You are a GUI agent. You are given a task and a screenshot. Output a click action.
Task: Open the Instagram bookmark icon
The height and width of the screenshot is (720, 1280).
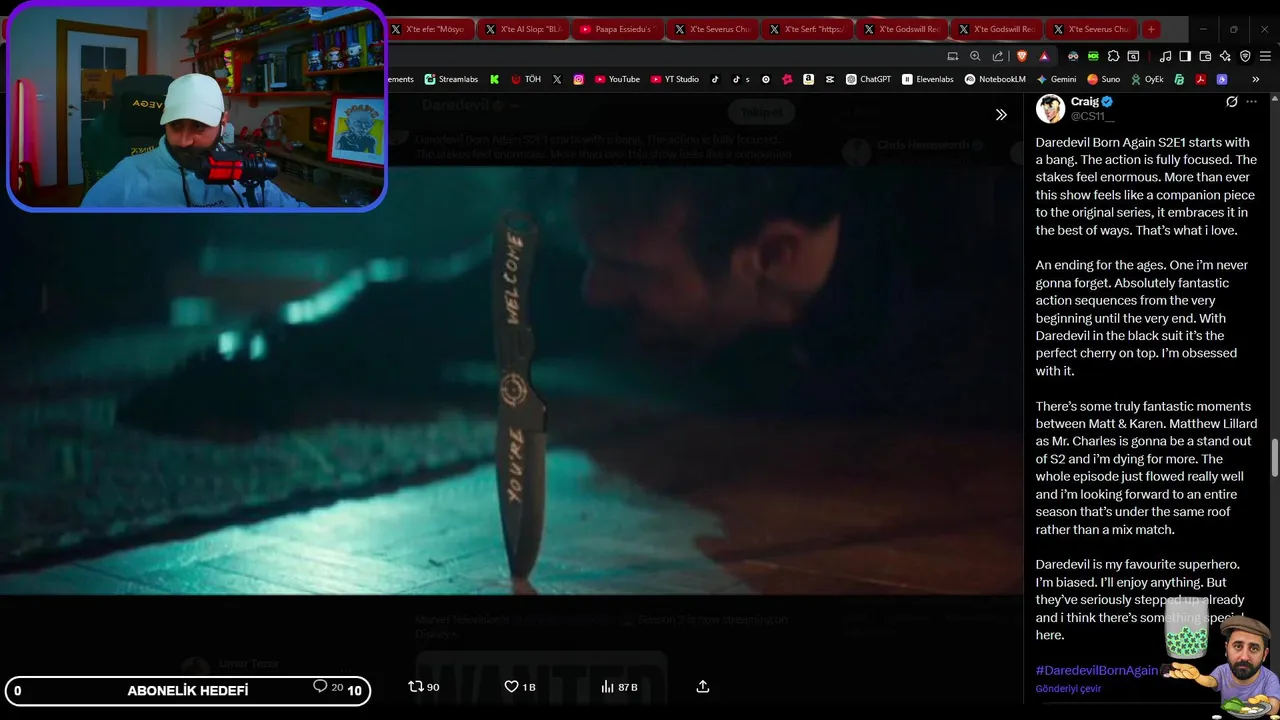[x=578, y=79]
